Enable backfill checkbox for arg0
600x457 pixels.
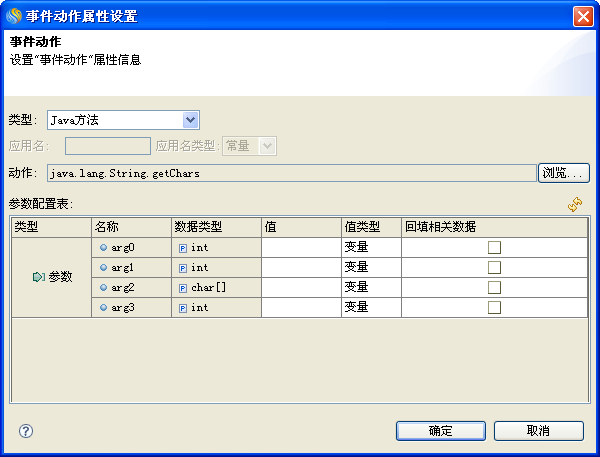click(494, 247)
